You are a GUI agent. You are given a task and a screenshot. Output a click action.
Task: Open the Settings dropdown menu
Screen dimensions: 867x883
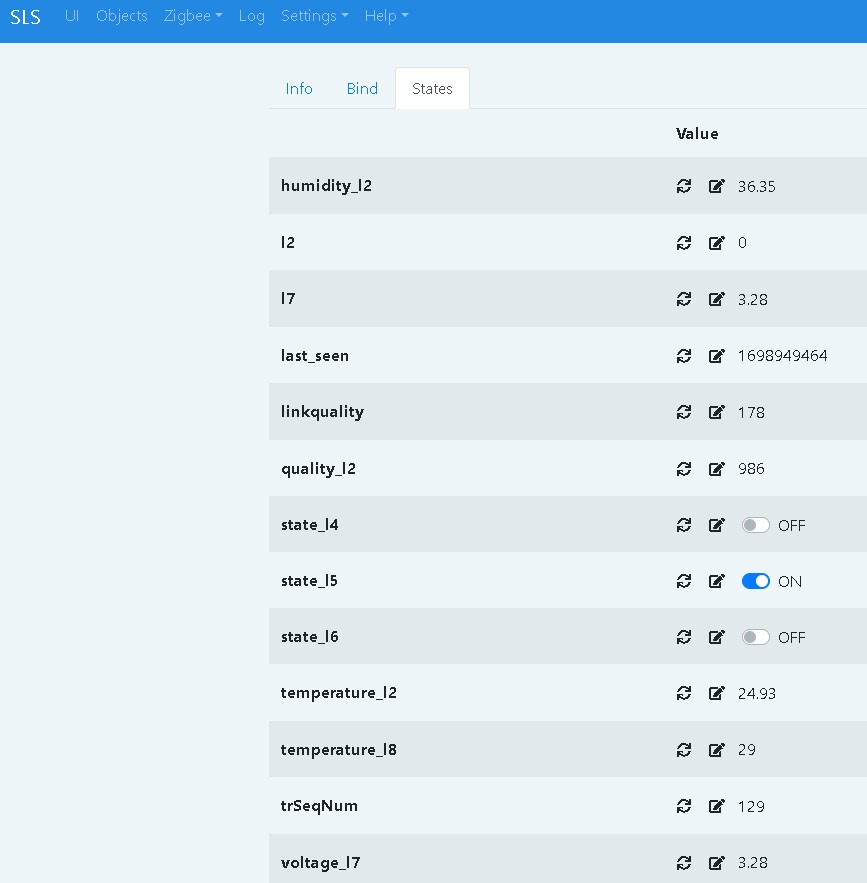point(315,16)
